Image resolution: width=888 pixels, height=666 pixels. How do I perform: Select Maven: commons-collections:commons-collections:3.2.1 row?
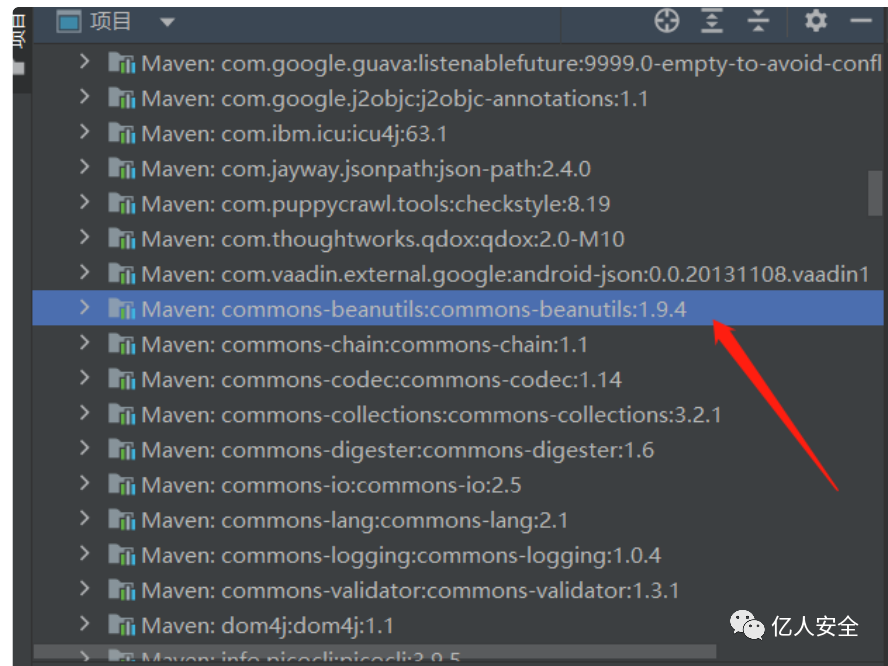pyautogui.click(x=458, y=414)
